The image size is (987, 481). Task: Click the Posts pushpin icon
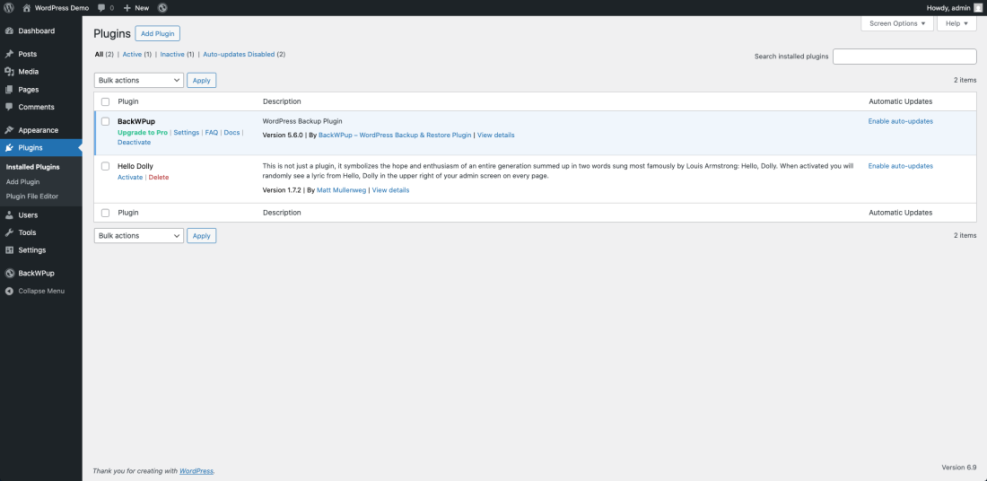click(x=9, y=54)
